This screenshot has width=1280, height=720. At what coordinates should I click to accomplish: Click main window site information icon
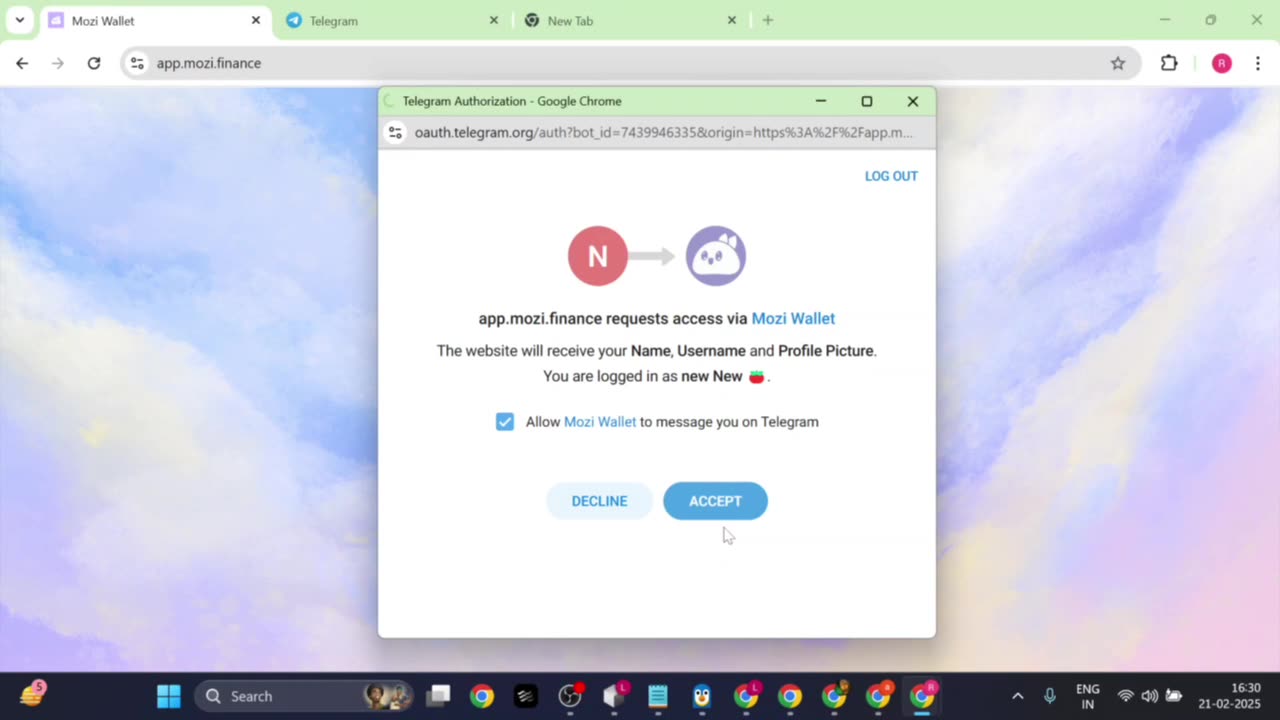138,63
